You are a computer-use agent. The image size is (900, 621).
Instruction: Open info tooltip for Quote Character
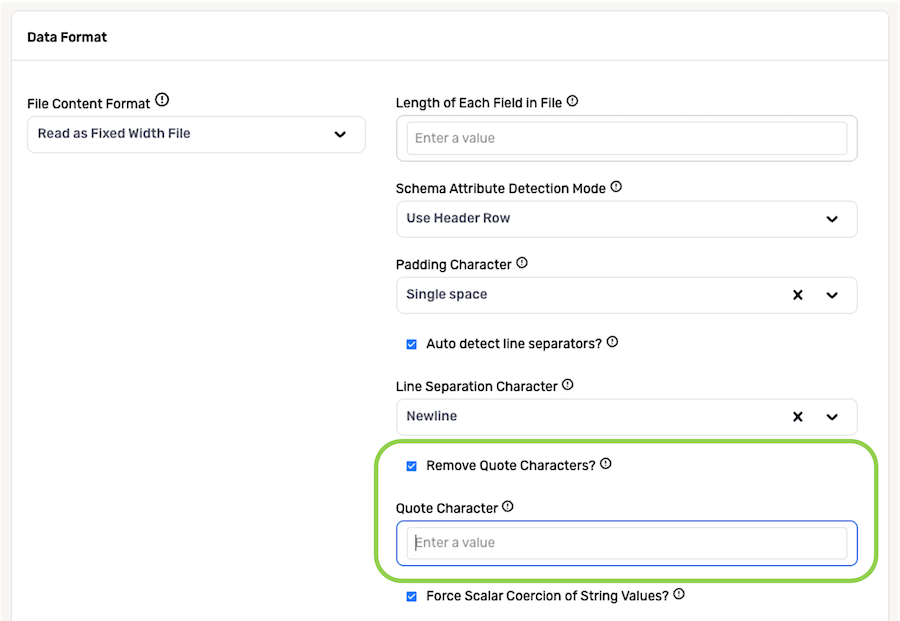point(507,506)
